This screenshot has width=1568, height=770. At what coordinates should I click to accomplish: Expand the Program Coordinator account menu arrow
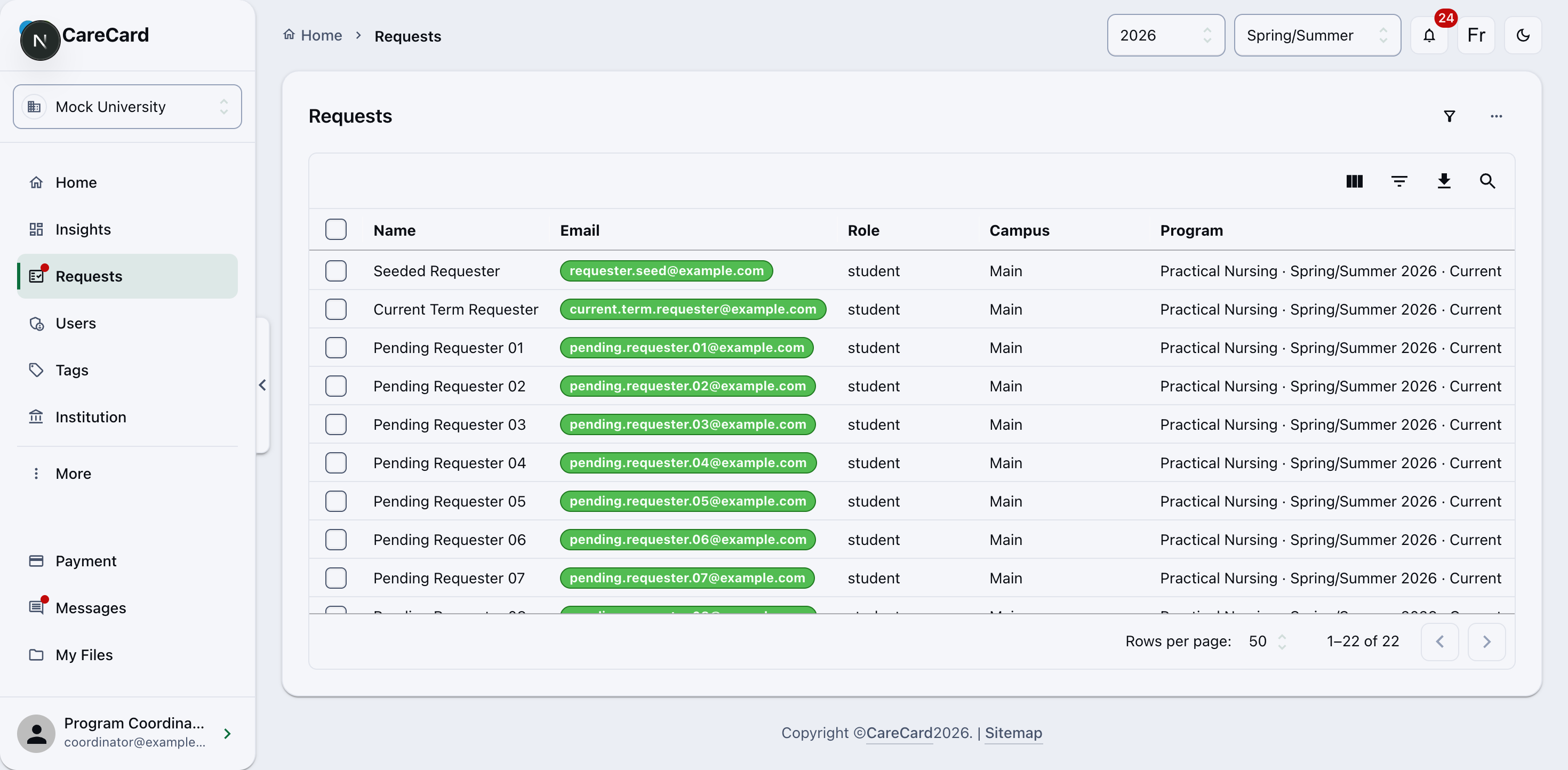pos(227,734)
